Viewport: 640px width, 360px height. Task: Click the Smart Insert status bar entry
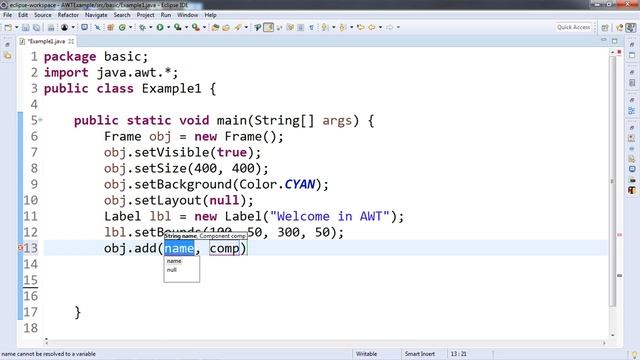(420, 354)
